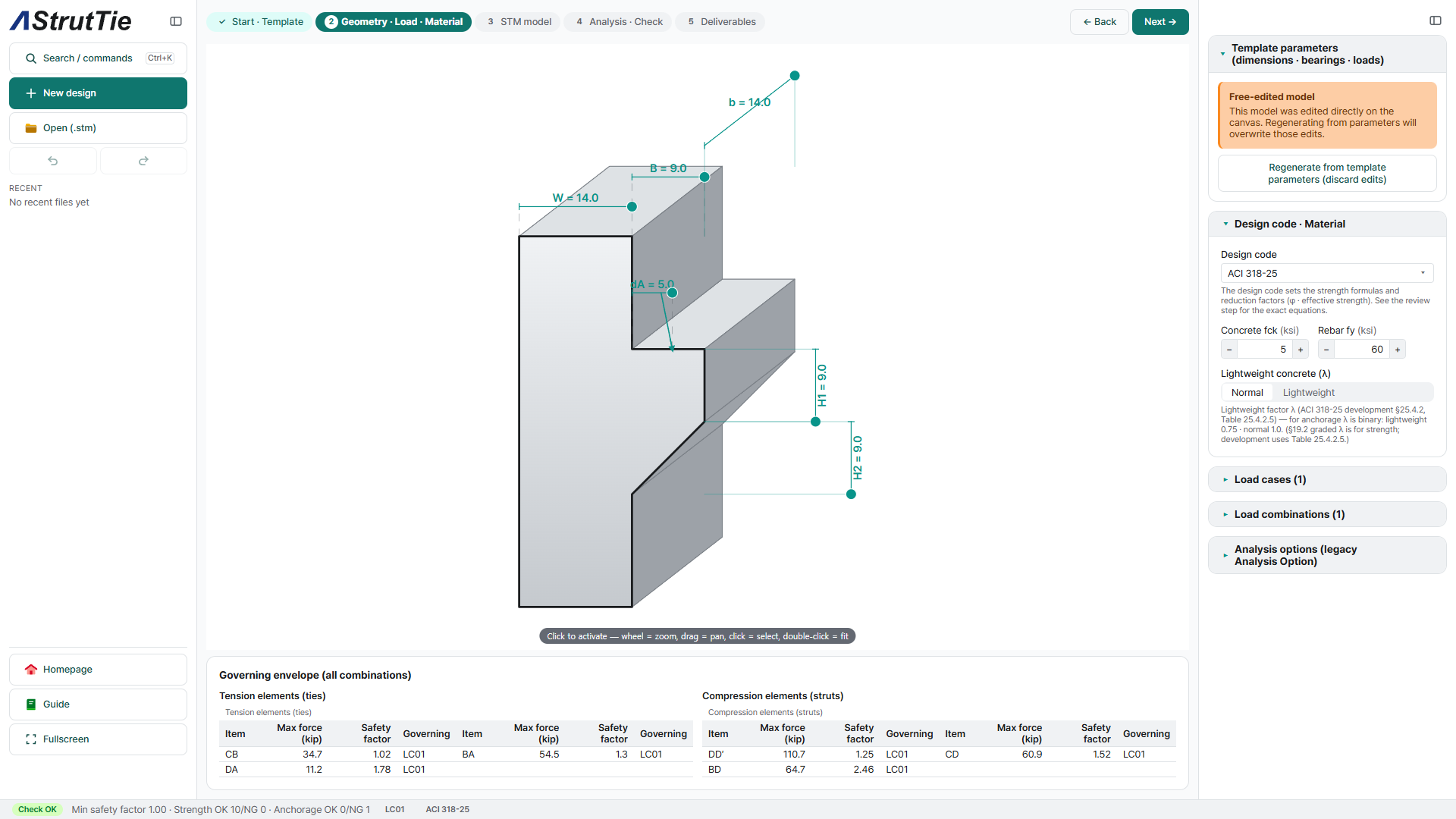
Task: Select Lightweight concrete option
Action: click(1308, 393)
